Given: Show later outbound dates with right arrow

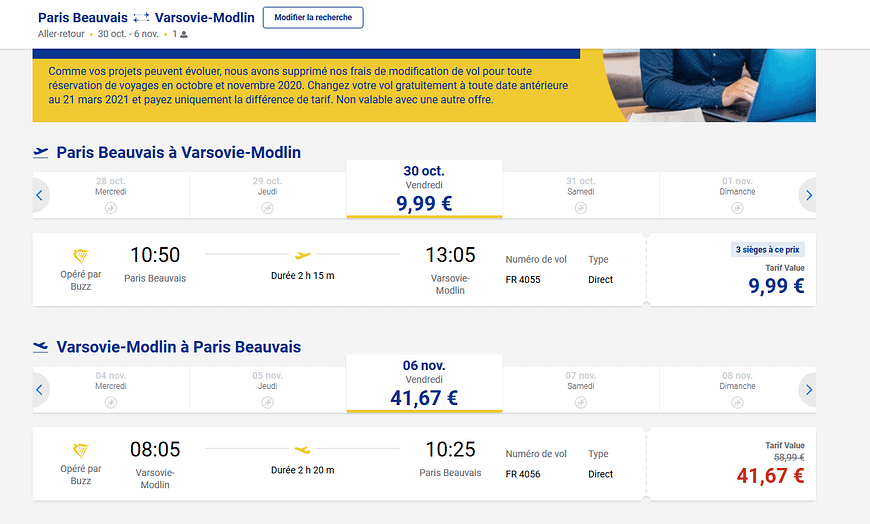Looking at the screenshot, I should tap(808, 195).
